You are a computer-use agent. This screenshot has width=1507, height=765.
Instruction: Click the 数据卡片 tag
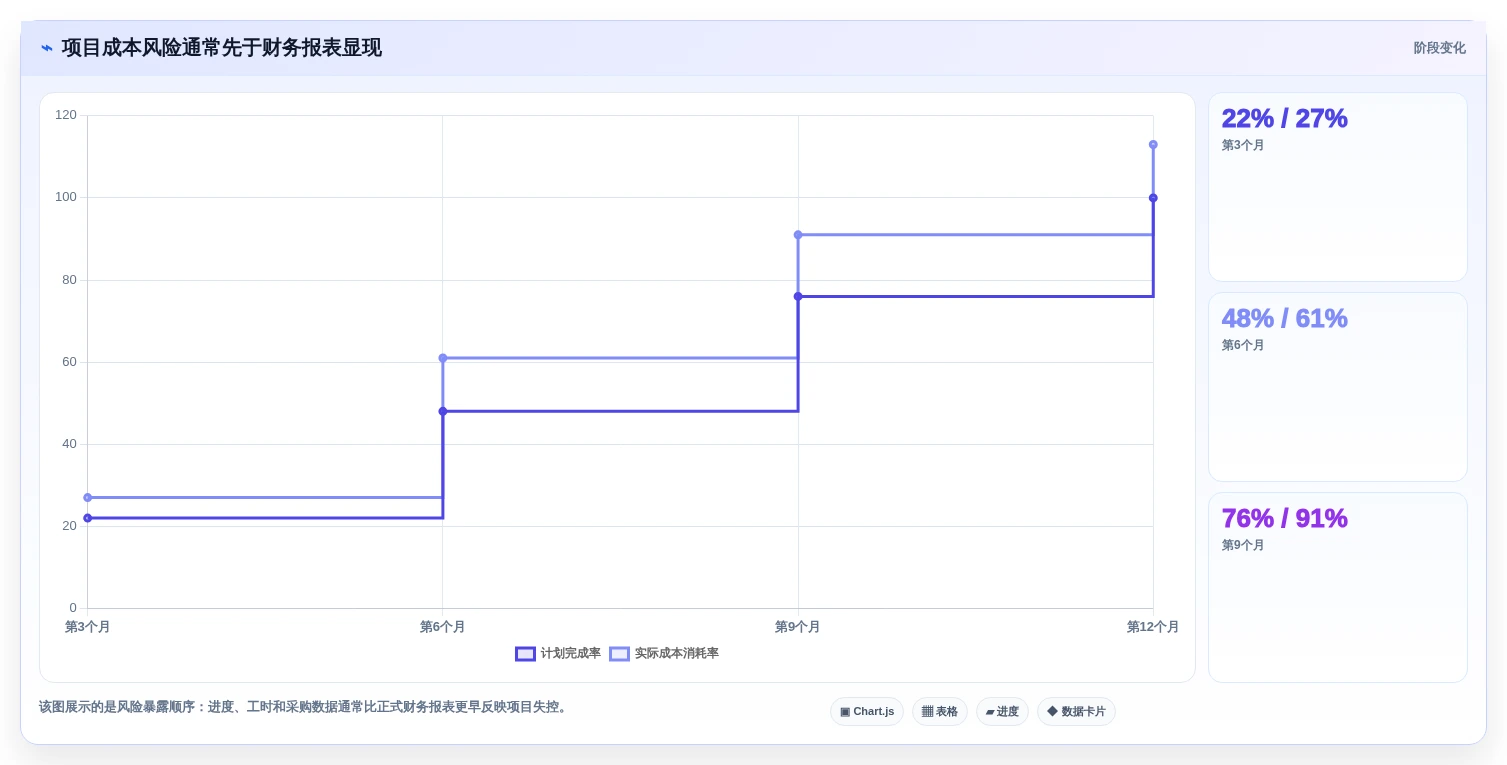coord(1076,712)
